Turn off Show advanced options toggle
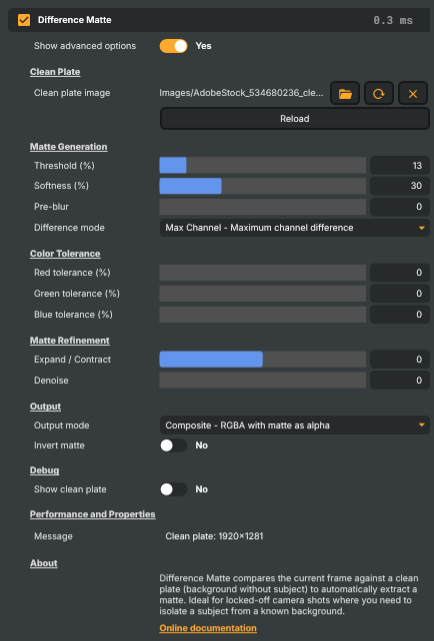 click(174, 46)
